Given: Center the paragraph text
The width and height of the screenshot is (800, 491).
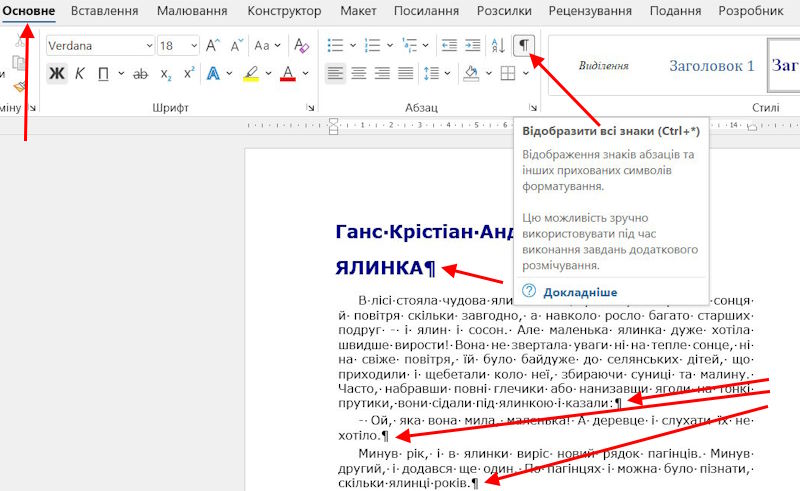Looking at the screenshot, I should [359, 73].
